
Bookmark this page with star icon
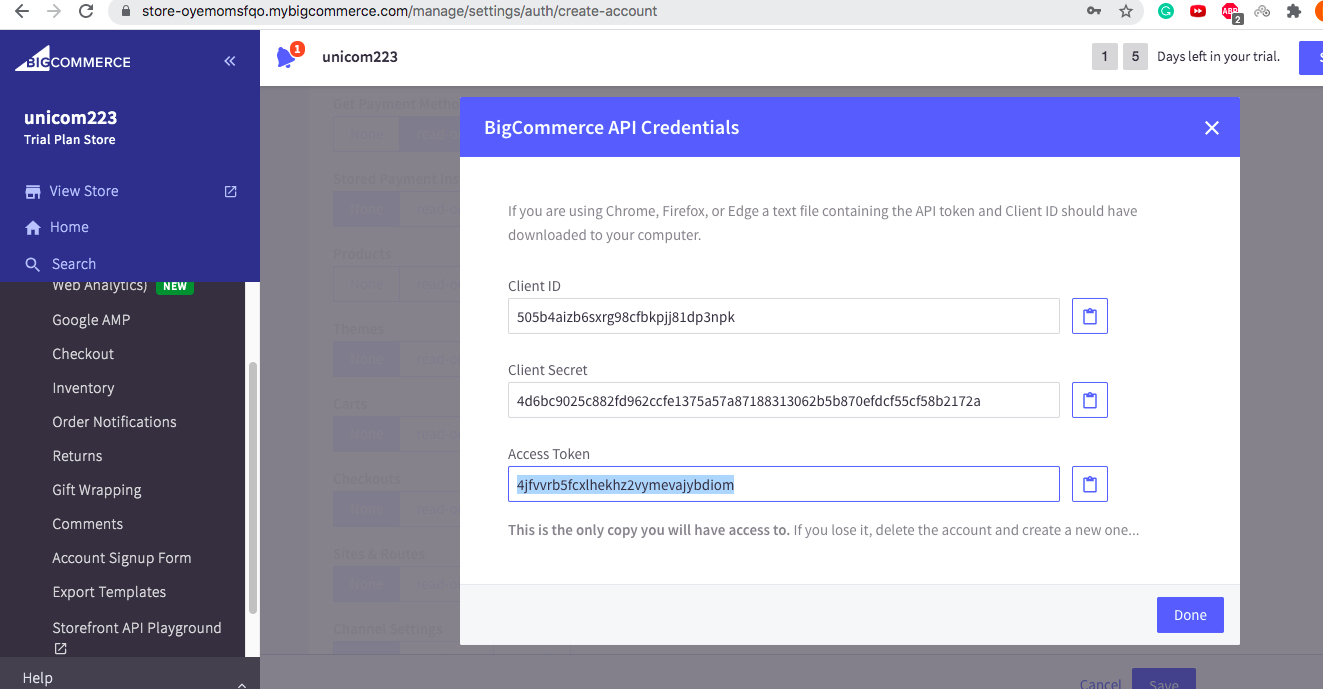click(x=1126, y=11)
